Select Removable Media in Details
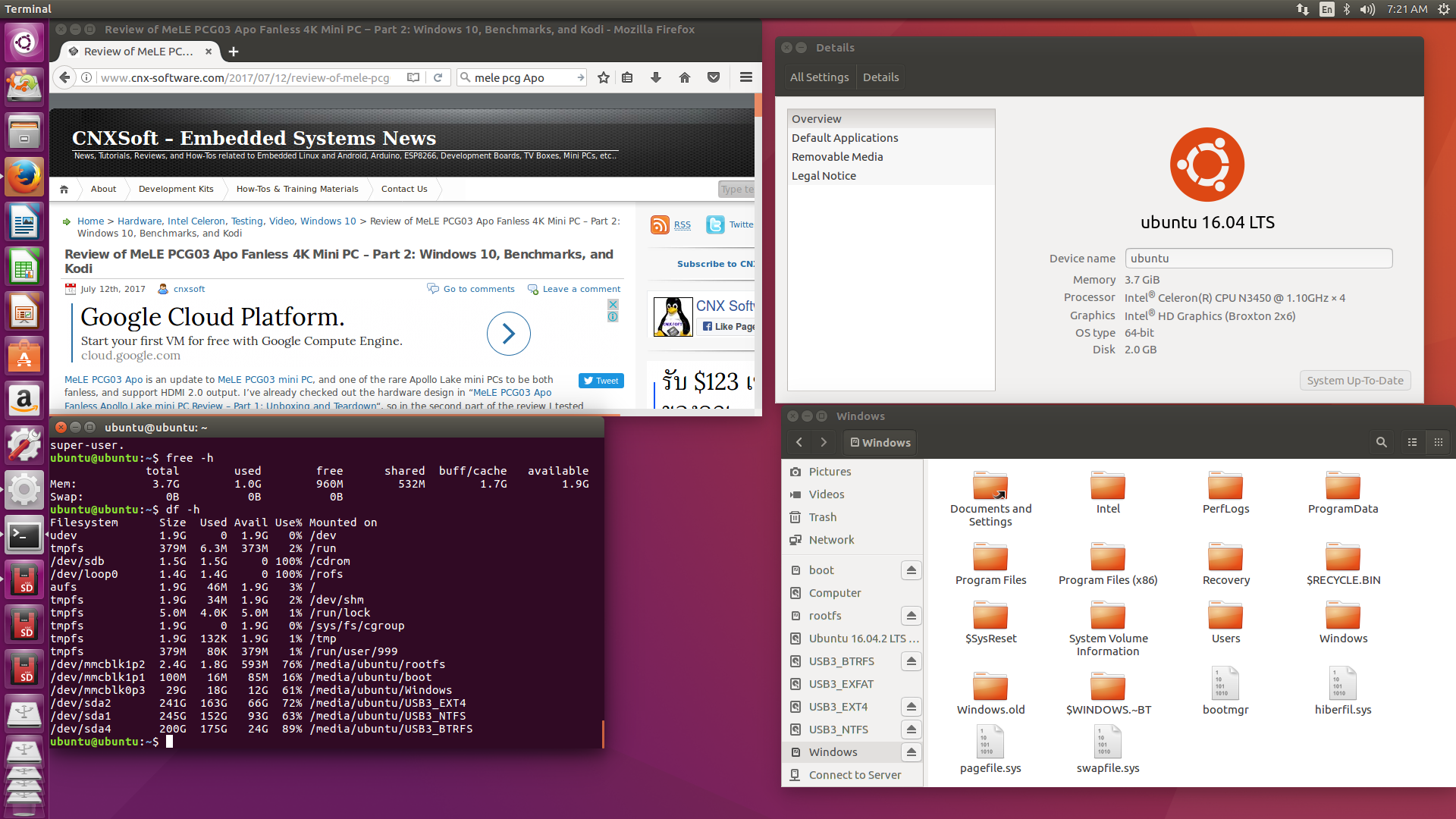 [x=891, y=157]
